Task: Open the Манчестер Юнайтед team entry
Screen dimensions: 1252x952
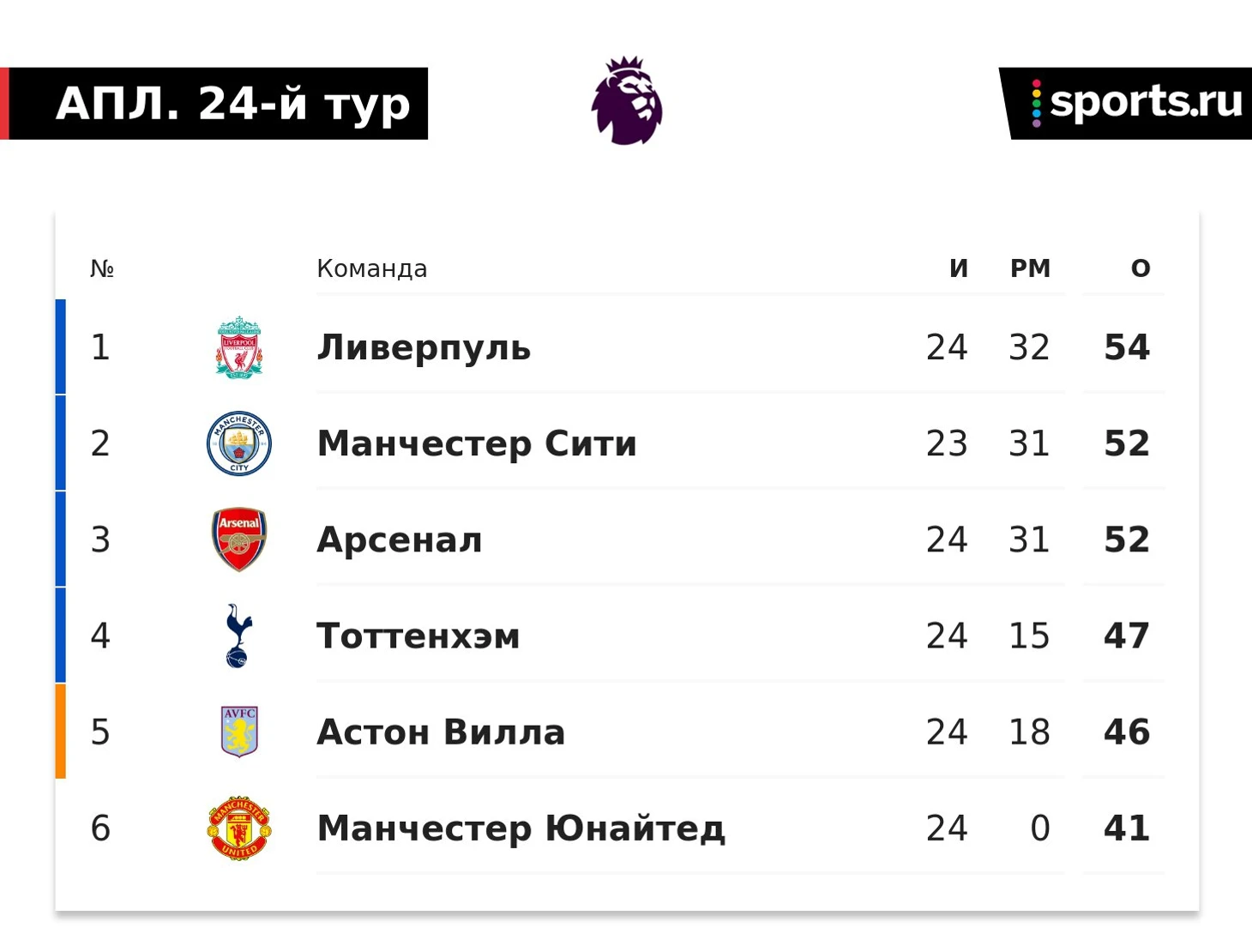Action: 521,828
